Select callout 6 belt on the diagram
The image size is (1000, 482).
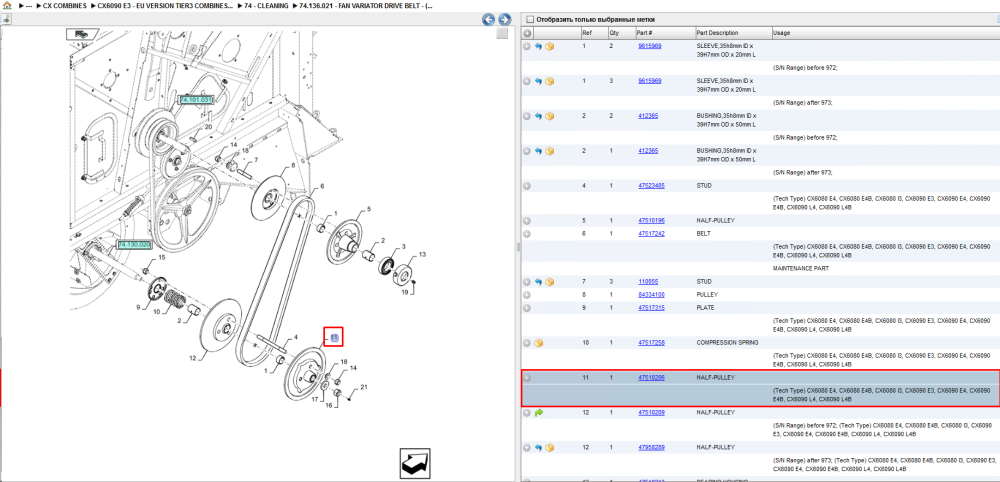(x=322, y=186)
